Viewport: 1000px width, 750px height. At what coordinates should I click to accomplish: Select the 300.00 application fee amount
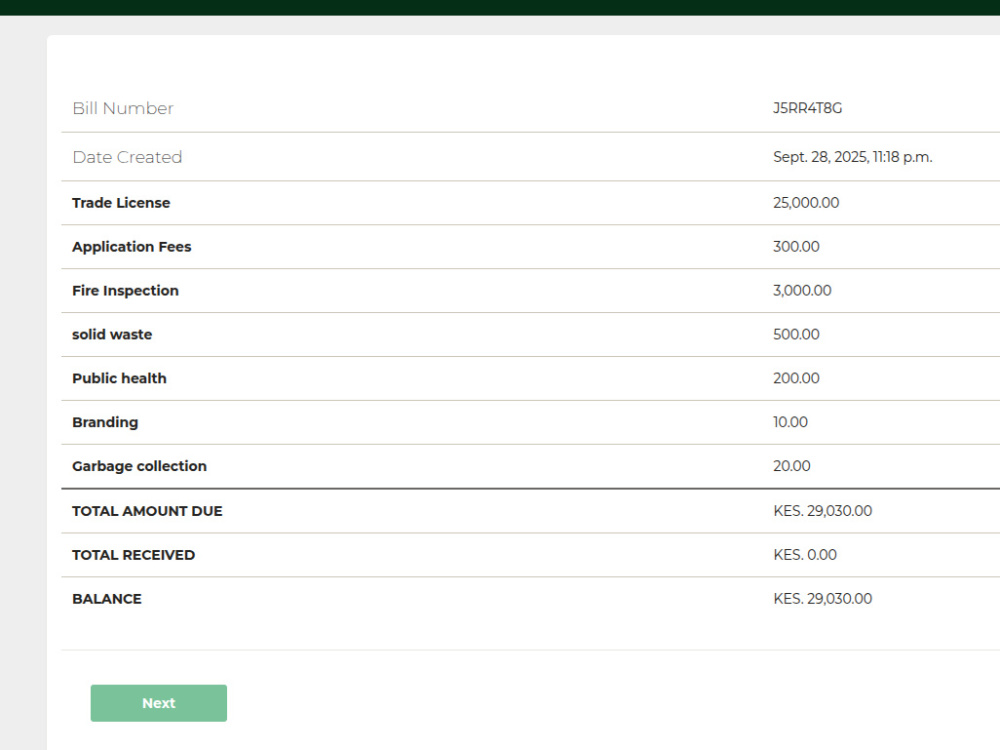tap(797, 247)
